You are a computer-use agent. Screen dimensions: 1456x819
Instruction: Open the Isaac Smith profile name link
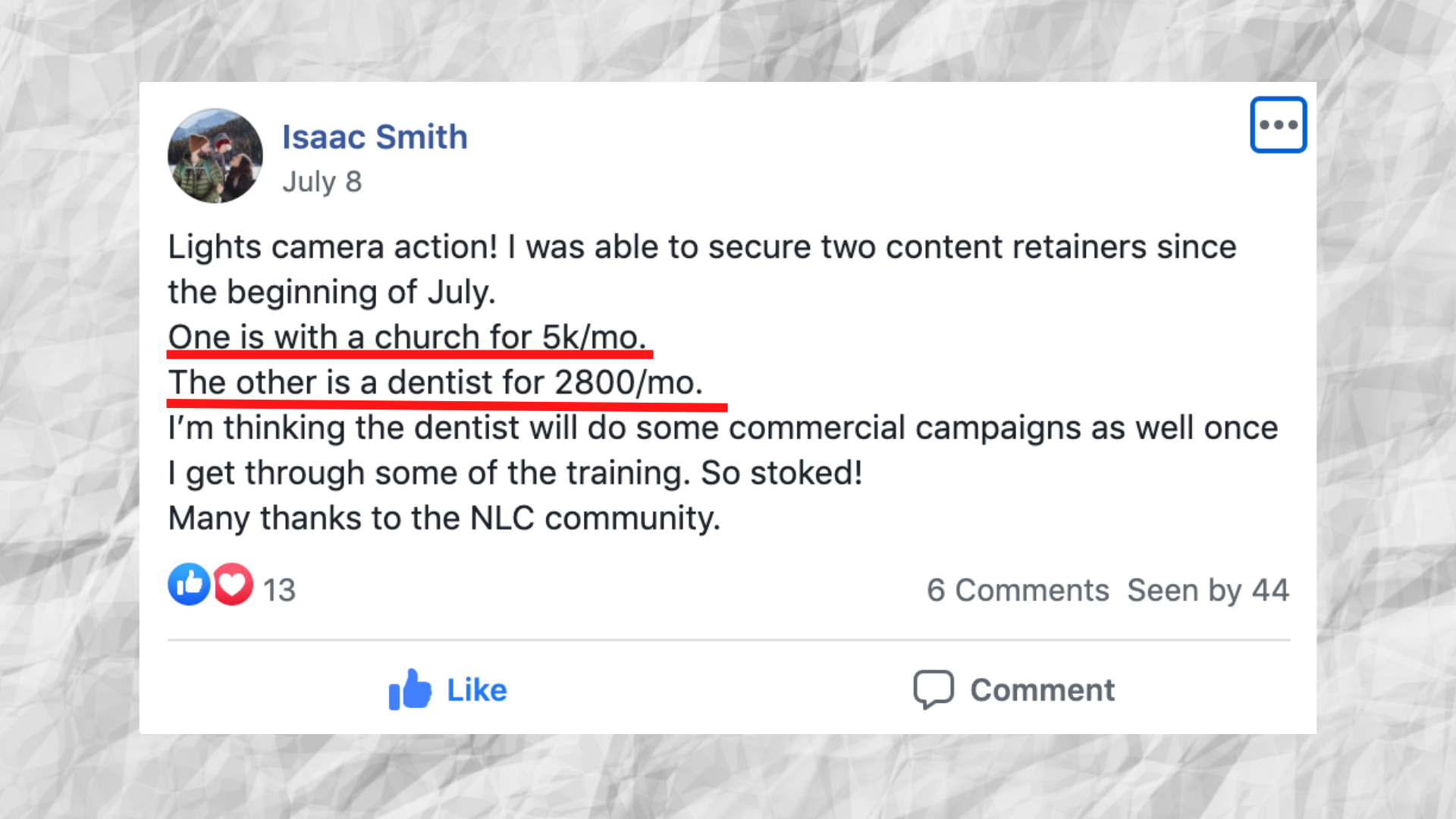coord(375,137)
